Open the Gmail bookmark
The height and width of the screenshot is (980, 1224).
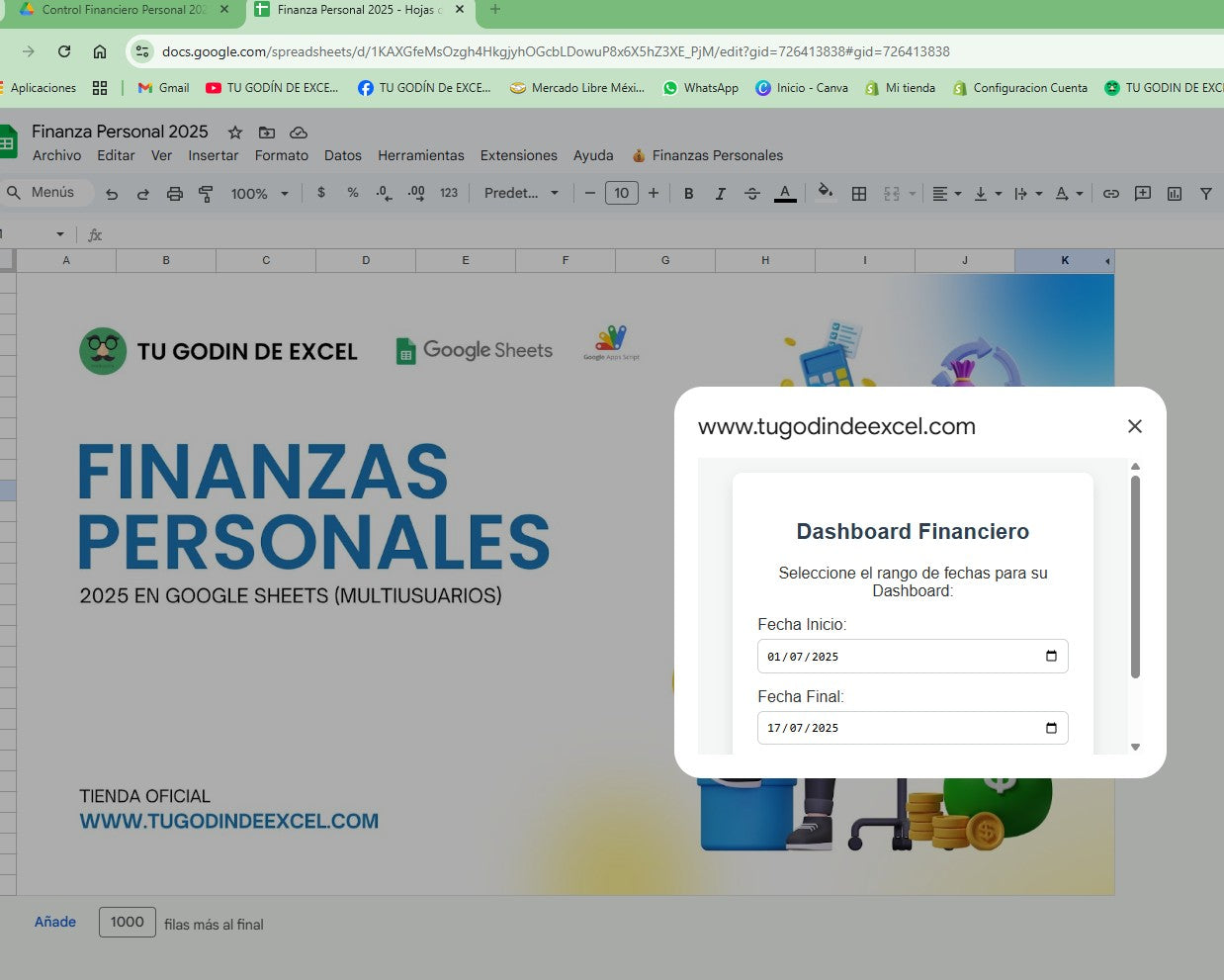tap(163, 88)
